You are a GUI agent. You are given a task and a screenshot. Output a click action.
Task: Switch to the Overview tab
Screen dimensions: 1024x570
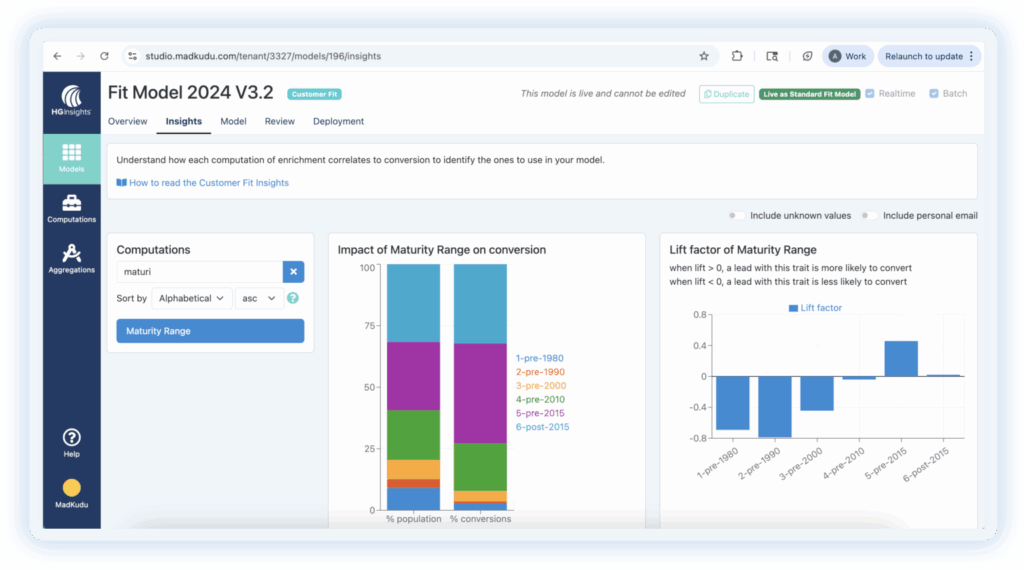127,121
